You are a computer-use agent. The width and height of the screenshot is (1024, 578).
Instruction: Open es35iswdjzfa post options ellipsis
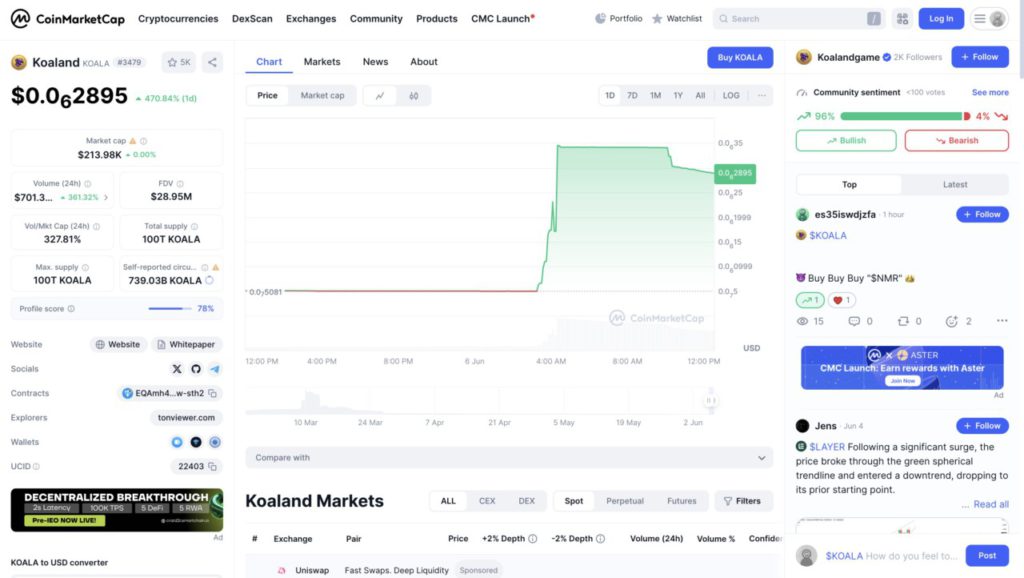tap(1002, 321)
